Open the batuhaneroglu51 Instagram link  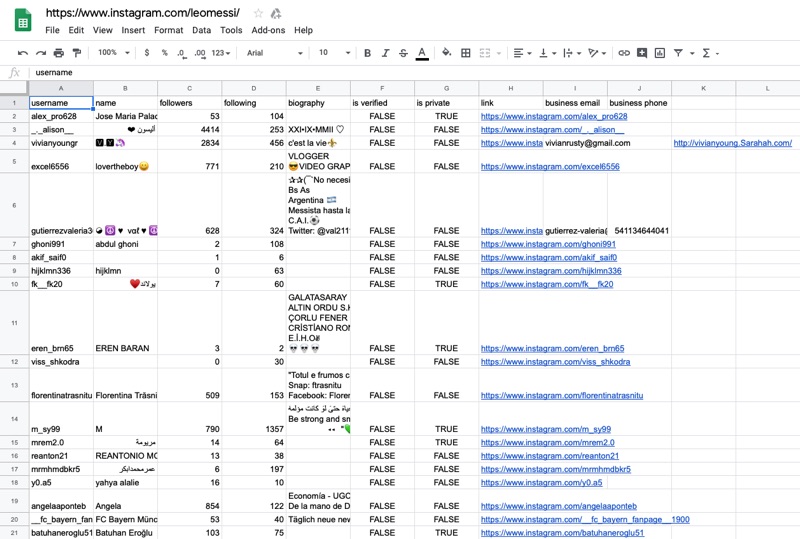pos(562,533)
